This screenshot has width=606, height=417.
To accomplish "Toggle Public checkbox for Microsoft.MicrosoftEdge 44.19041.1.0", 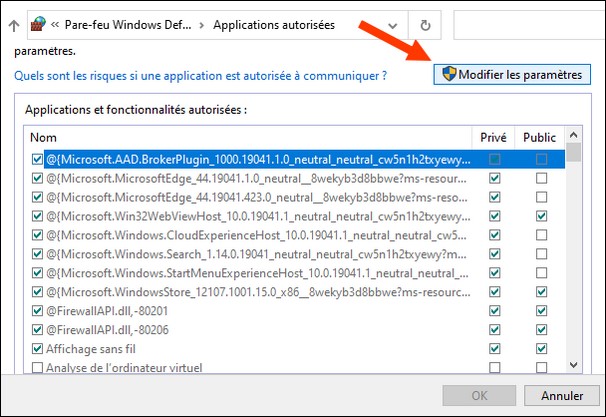I will pos(541,177).
